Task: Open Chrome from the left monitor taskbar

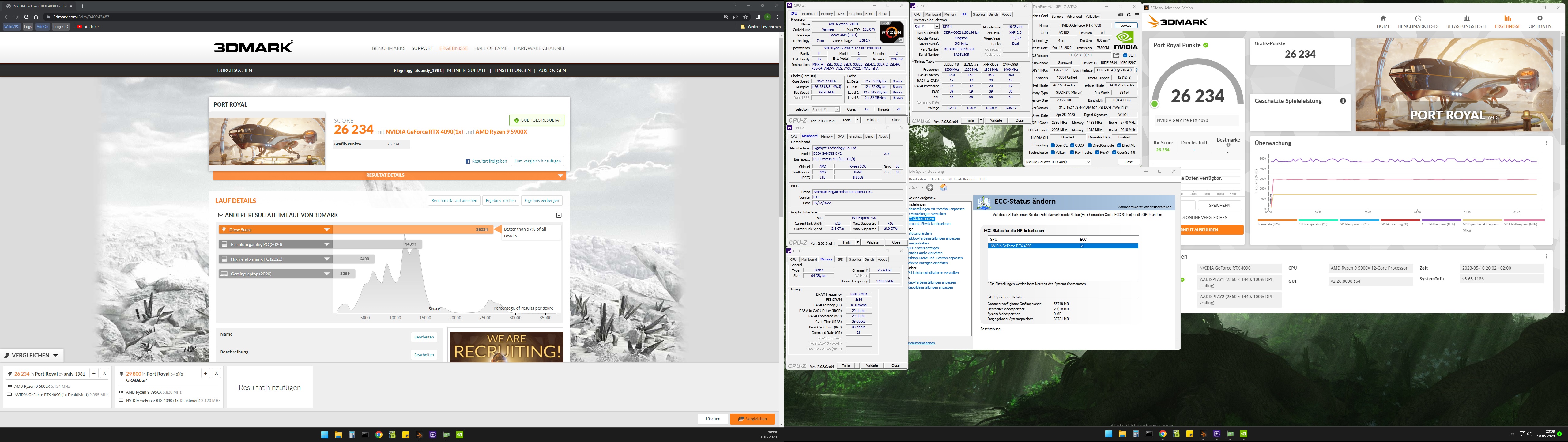Action: [x=379, y=435]
